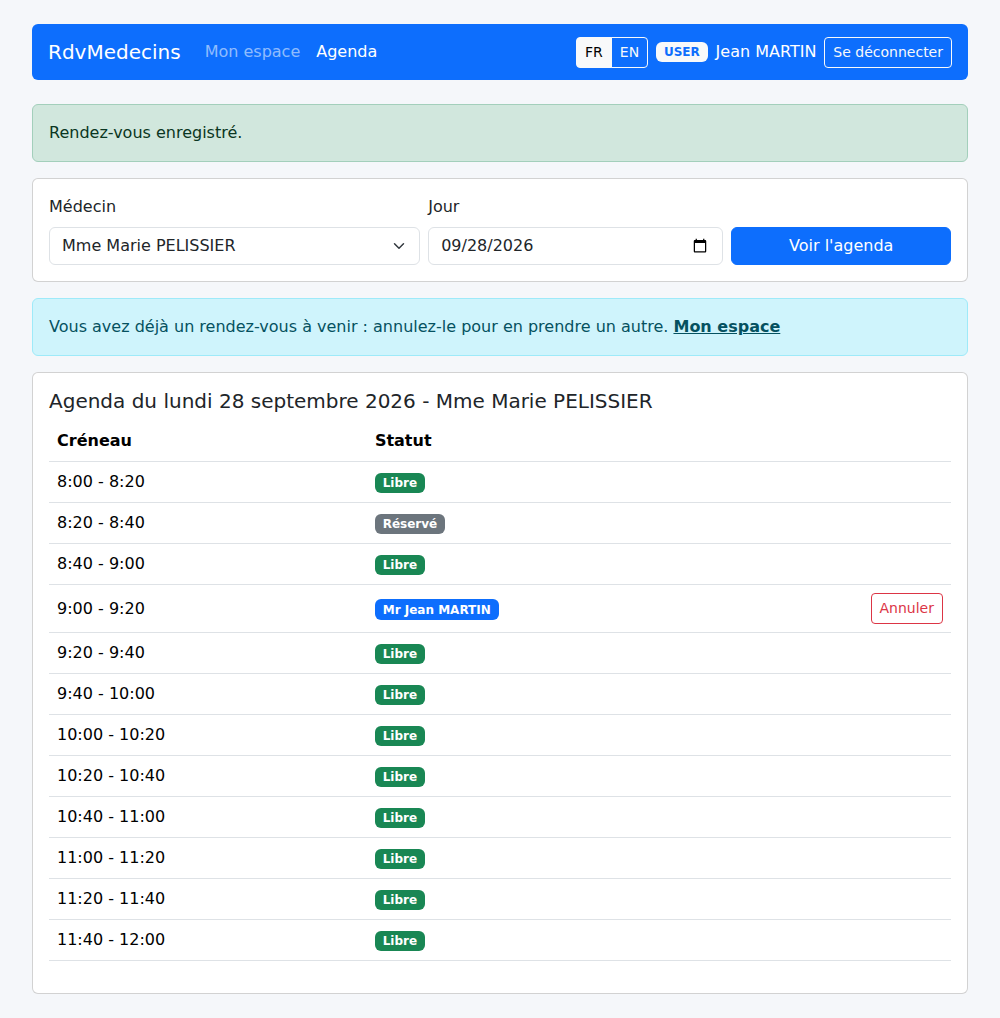Go to the Agenda navigation item
1000x1018 pixels.
pyautogui.click(x=347, y=52)
